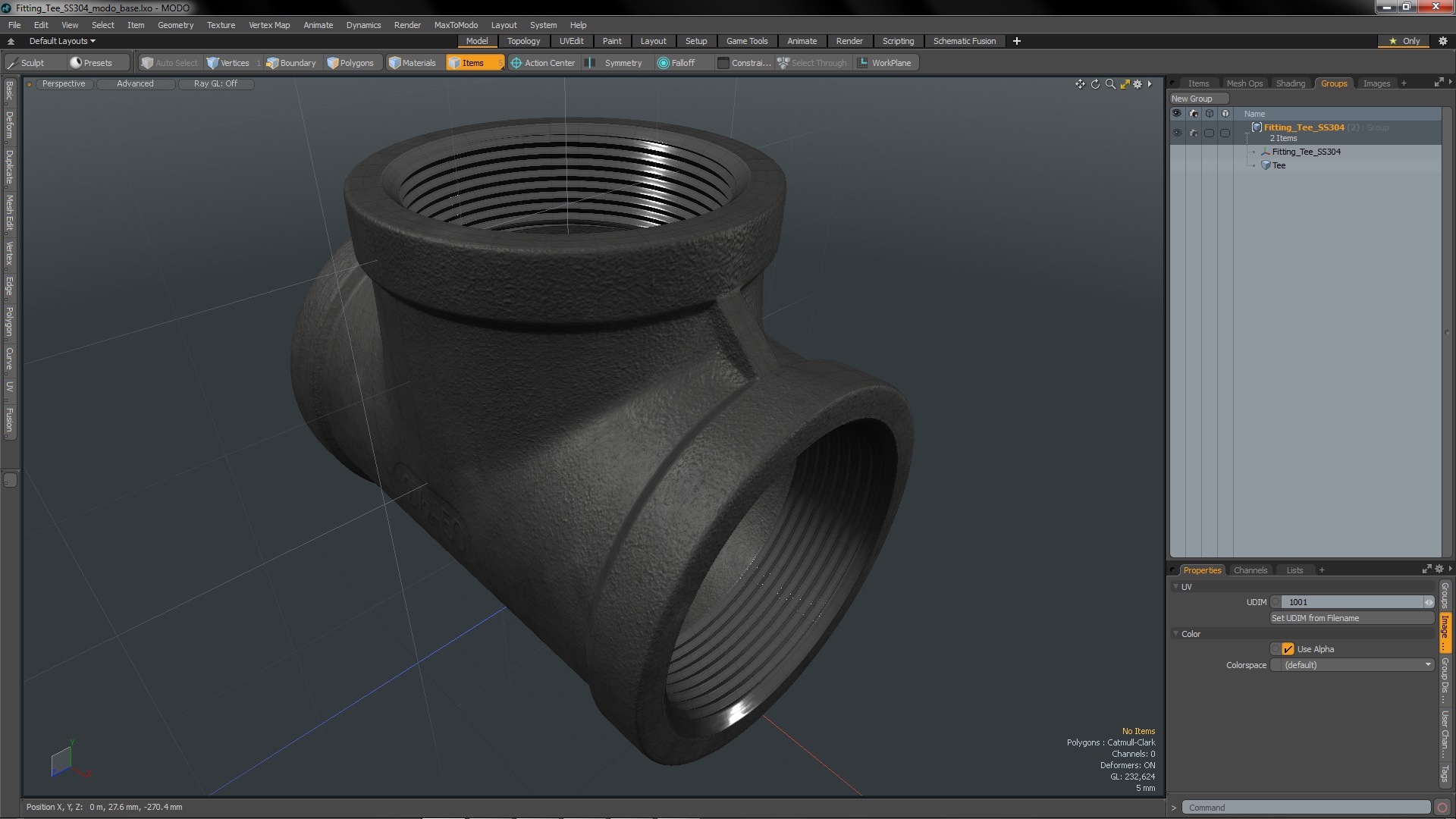The height and width of the screenshot is (819, 1456).
Task: Open the Default Layouts dropdown
Action: click(62, 41)
